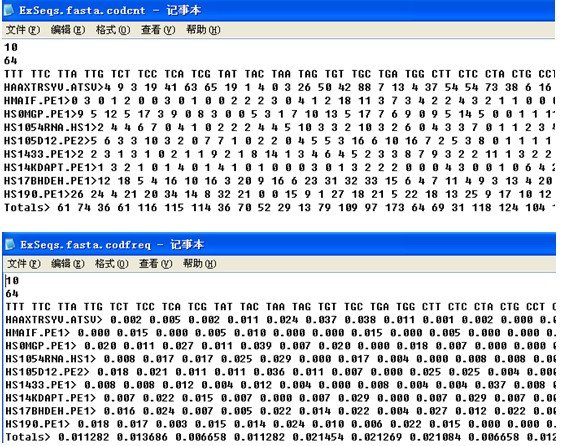Click line '64' in the codfreq window
The image size is (561, 446).
click(12, 294)
